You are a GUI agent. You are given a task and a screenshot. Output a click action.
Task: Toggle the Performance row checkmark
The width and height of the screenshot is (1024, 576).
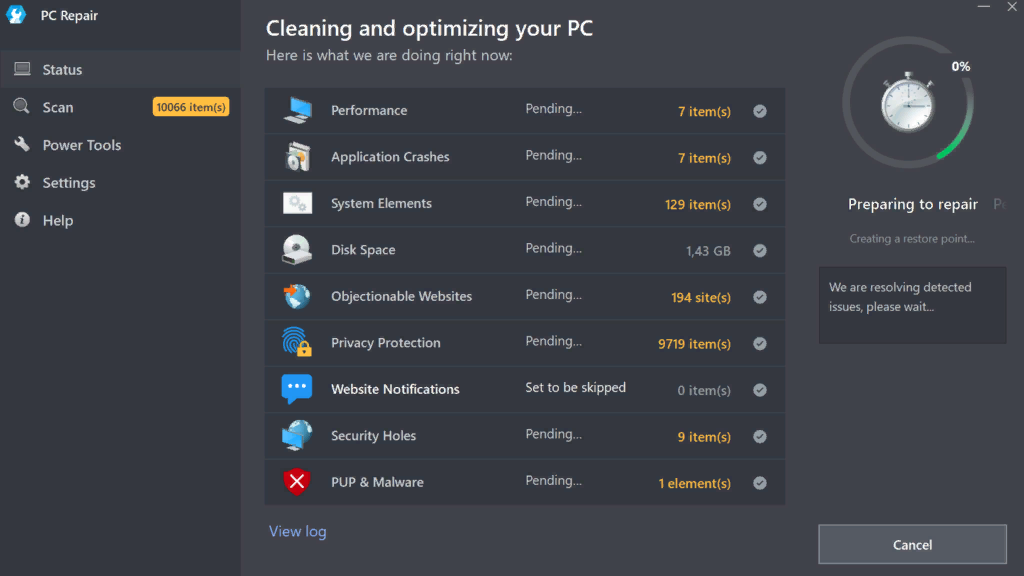point(760,111)
